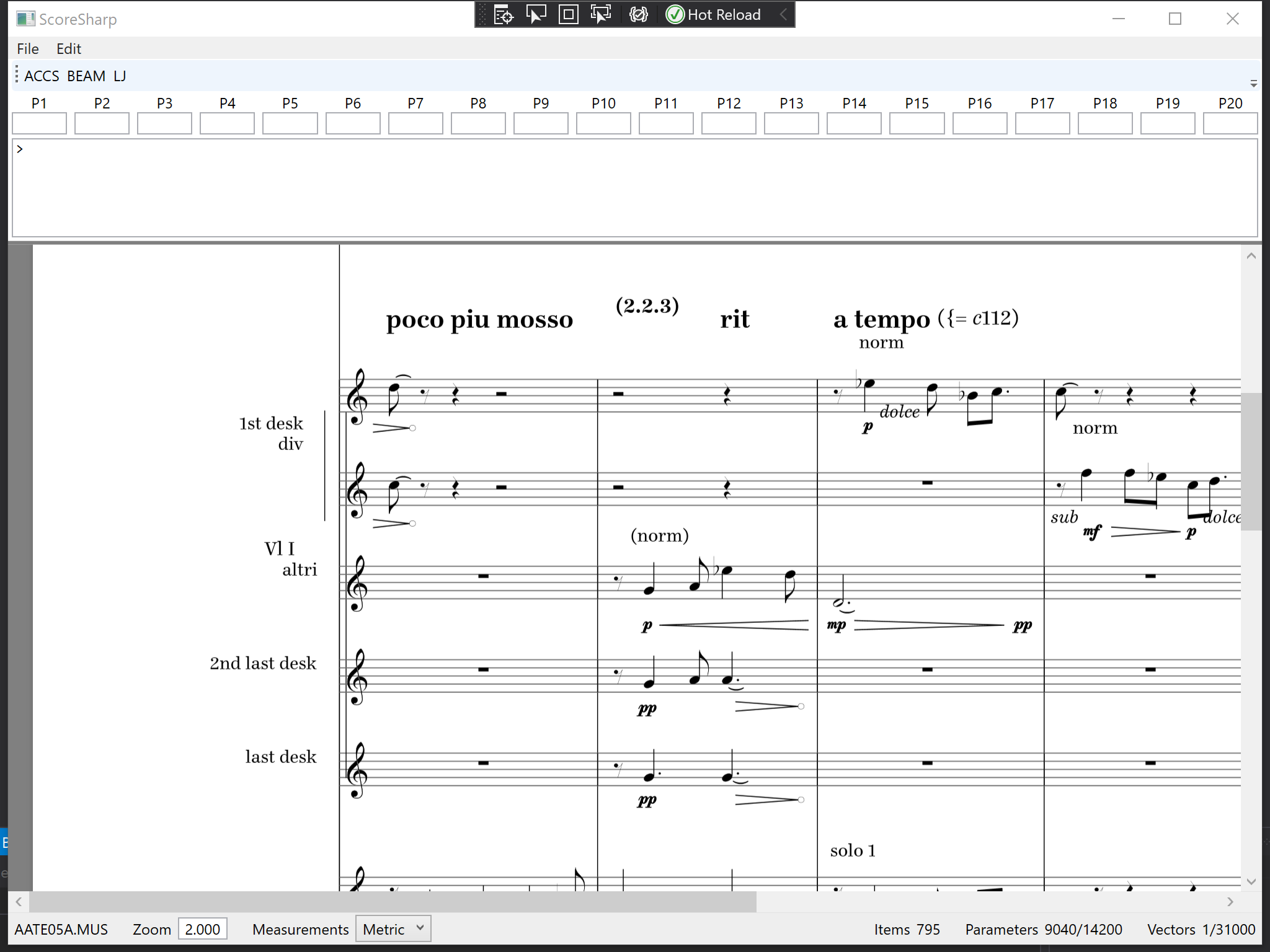Focus the P16 parameter field
1270x952 pixels.
point(980,123)
